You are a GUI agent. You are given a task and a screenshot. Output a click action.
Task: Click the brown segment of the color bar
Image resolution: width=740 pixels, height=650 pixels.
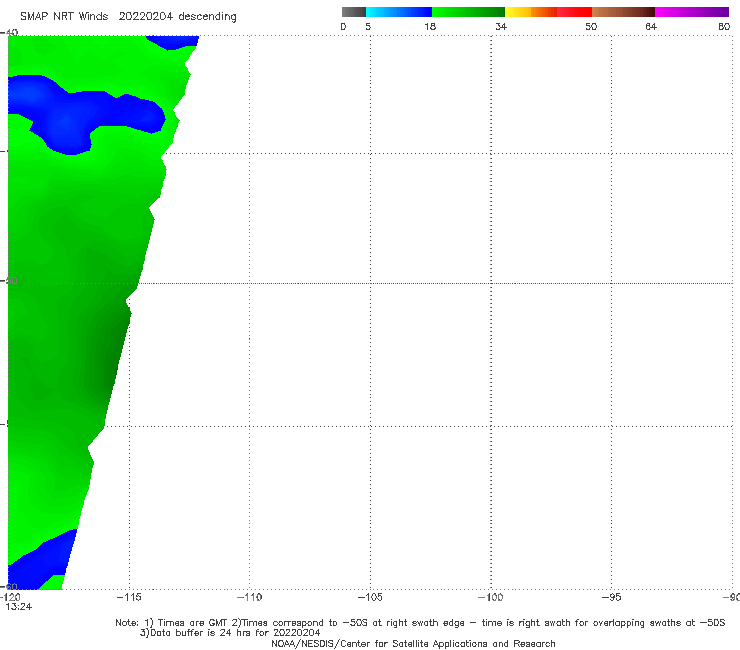point(623,12)
